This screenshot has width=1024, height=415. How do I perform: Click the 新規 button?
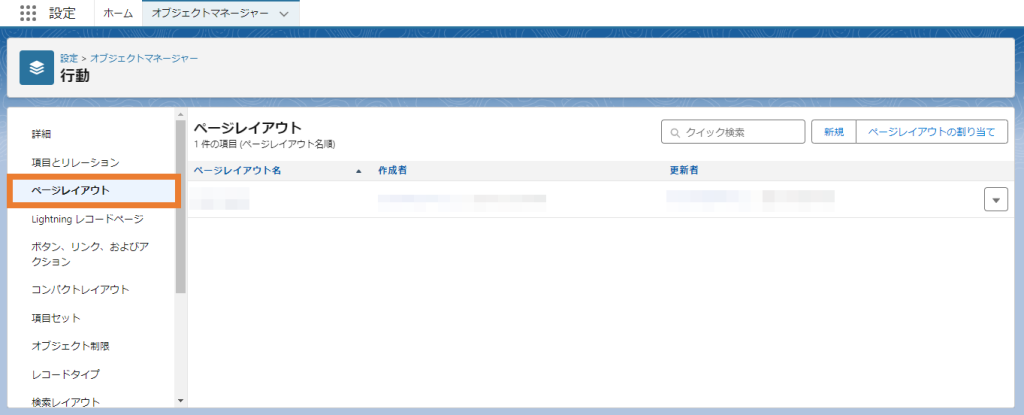pos(833,132)
